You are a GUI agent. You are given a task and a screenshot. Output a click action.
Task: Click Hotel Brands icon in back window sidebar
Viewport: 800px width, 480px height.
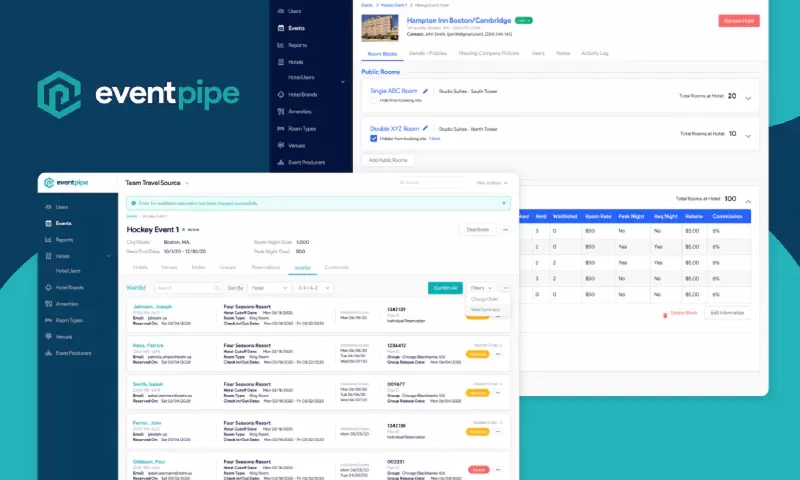281,94
